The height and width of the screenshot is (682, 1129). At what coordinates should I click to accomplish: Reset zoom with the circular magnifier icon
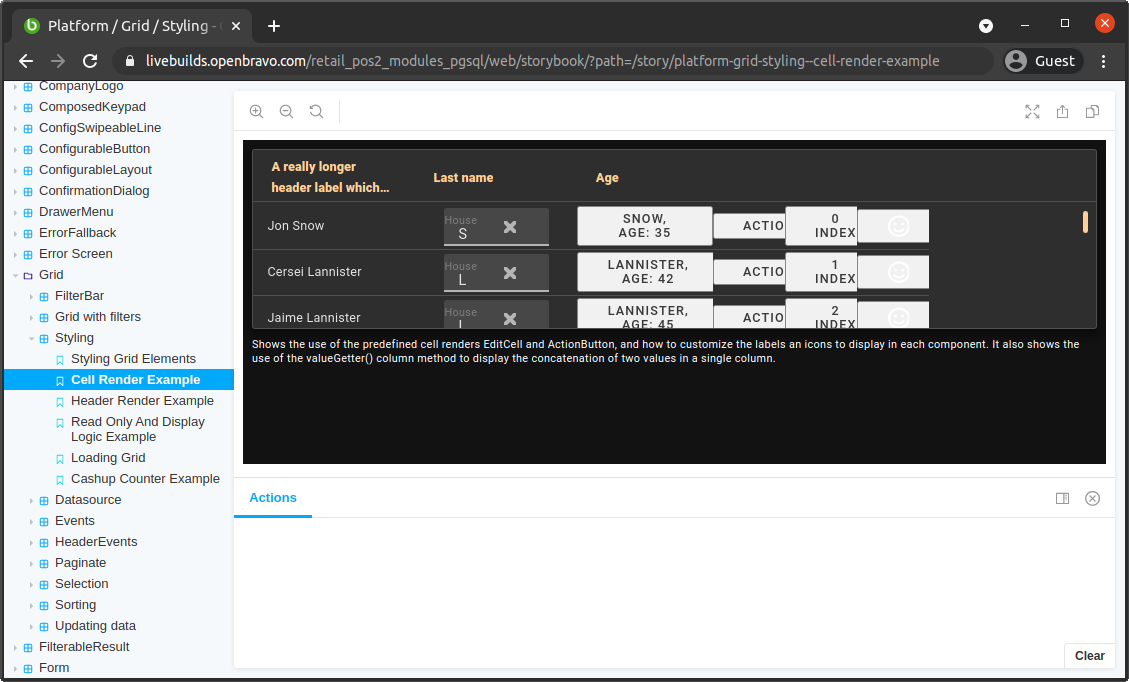pos(316,112)
